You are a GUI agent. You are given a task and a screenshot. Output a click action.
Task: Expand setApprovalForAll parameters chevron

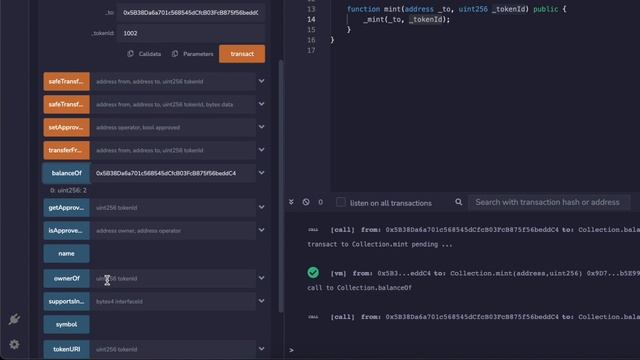(x=261, y=127)
